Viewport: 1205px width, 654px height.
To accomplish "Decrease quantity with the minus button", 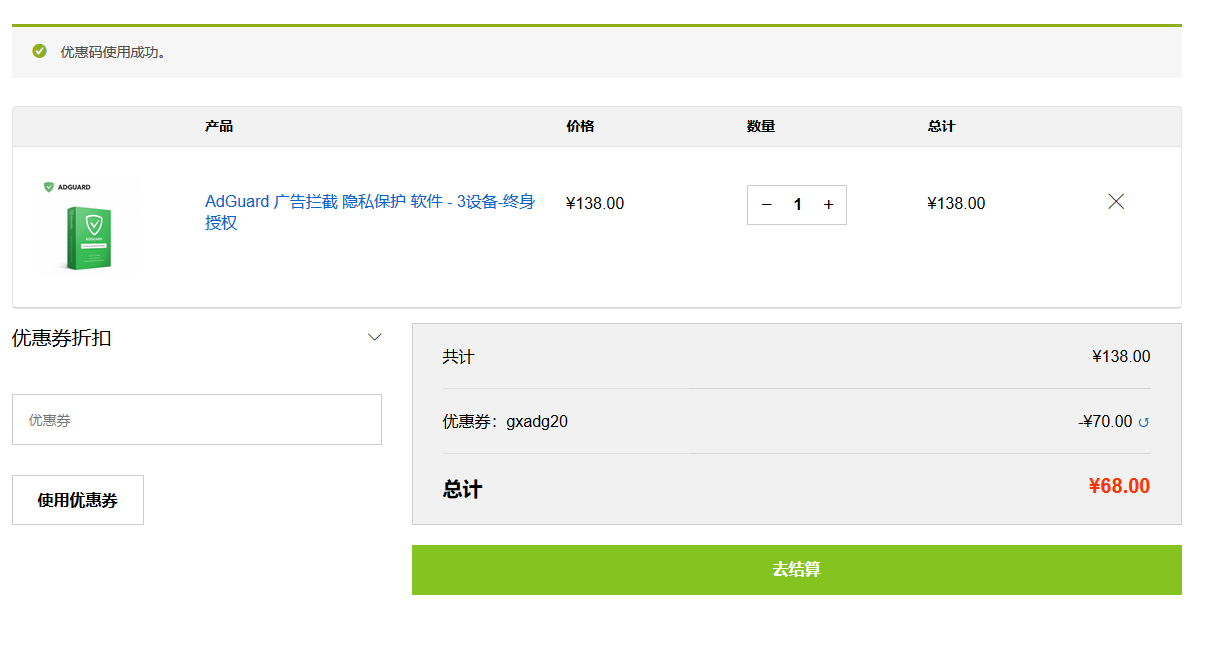I will click(767, 205).
